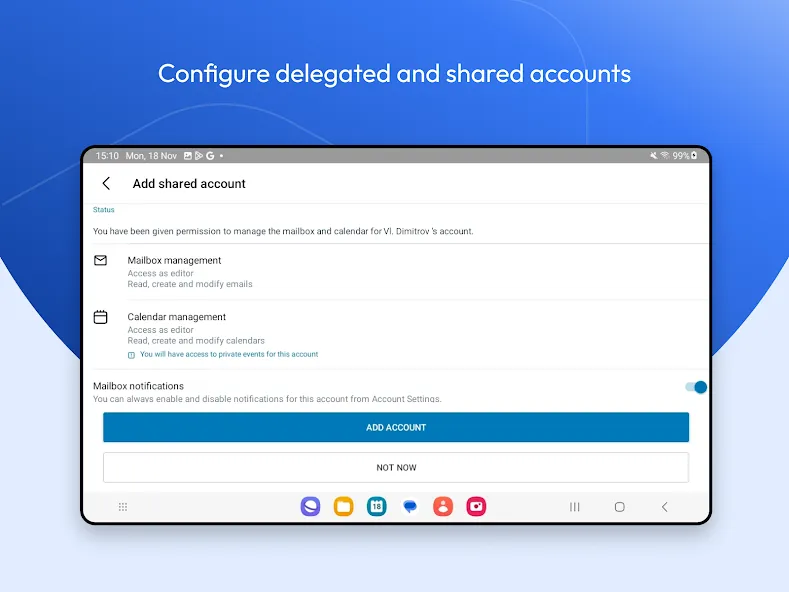Click the Mailbox management envelope icon

coord(101,260)
